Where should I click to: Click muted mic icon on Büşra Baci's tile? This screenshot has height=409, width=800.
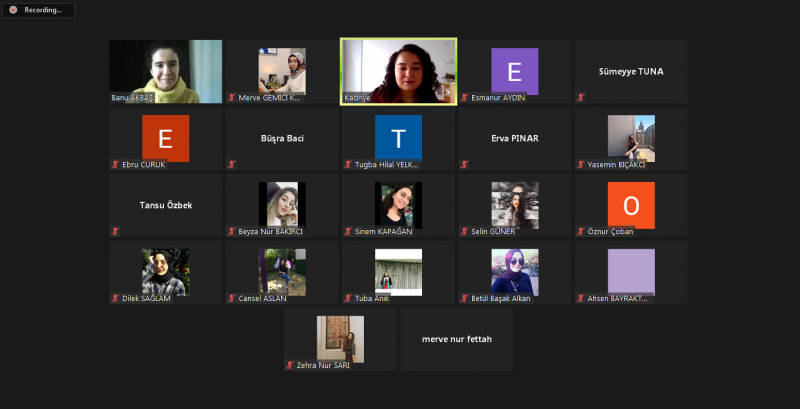point(232,164)
